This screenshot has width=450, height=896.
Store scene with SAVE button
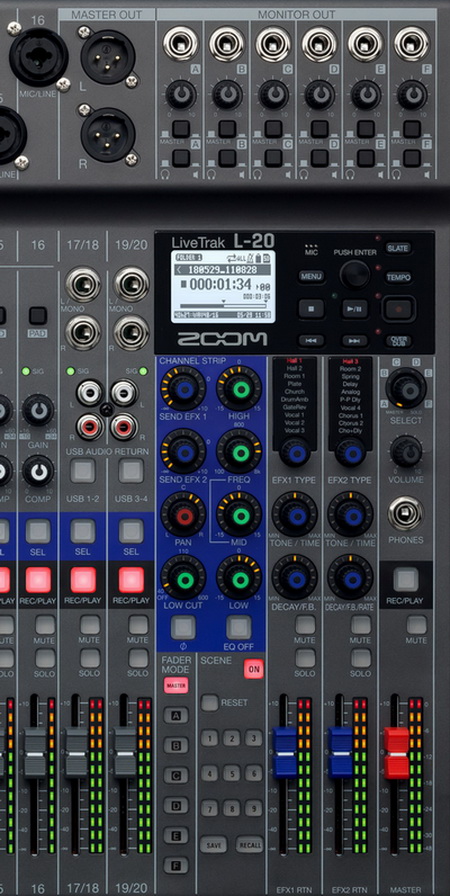point(214,845)
